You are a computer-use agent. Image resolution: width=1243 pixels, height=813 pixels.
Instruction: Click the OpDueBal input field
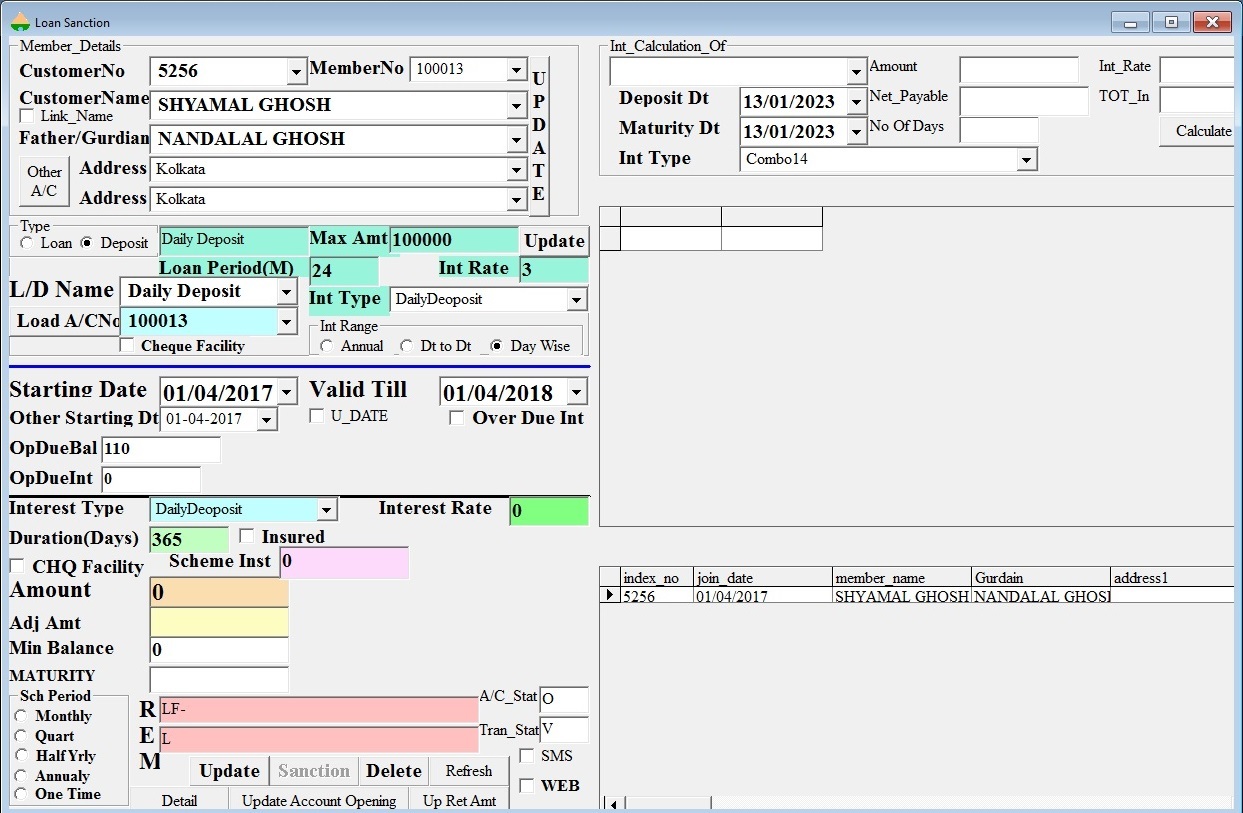tap(160, 450)
